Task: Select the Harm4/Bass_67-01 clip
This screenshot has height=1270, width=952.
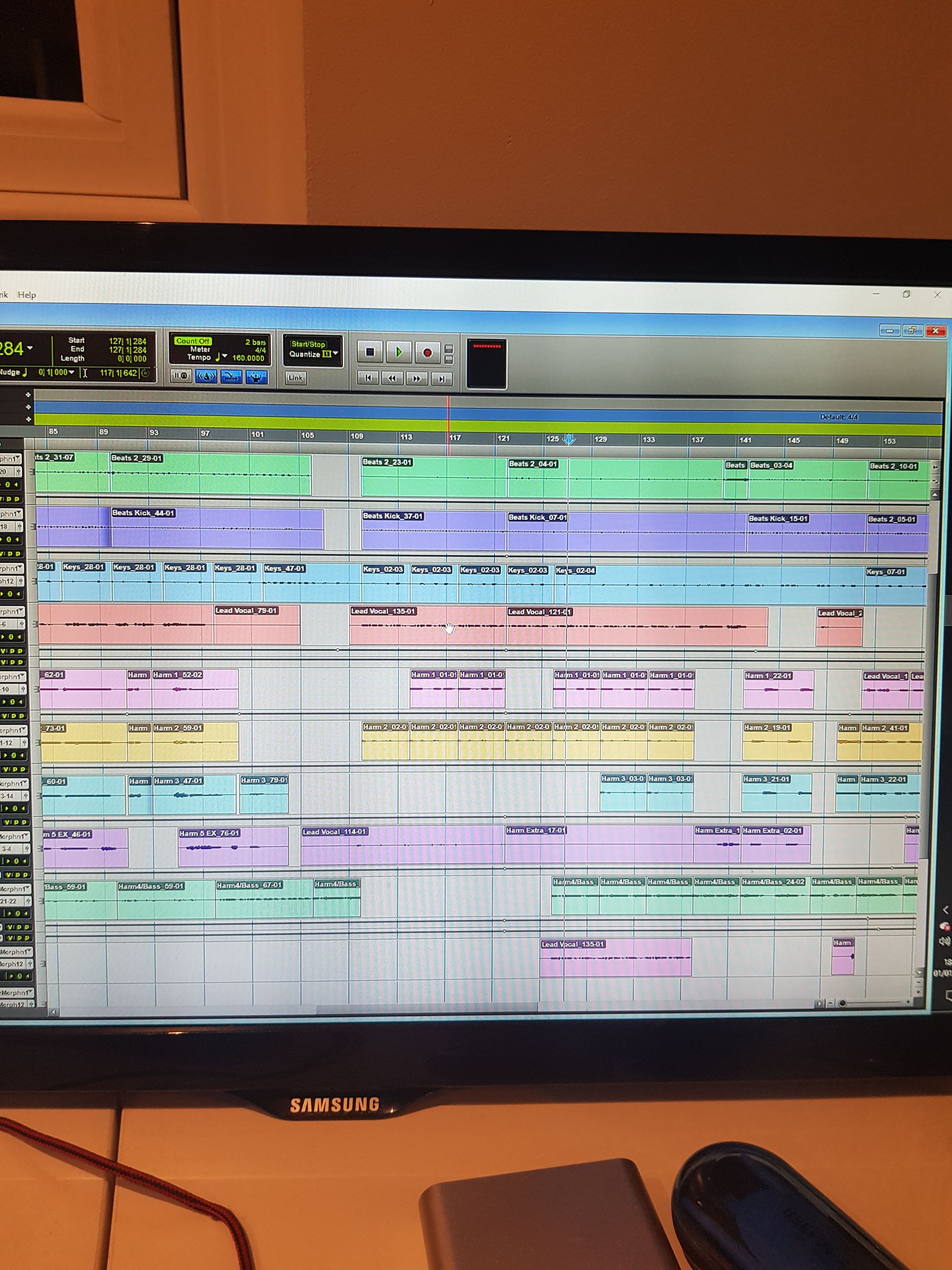Action: [265, 900]
